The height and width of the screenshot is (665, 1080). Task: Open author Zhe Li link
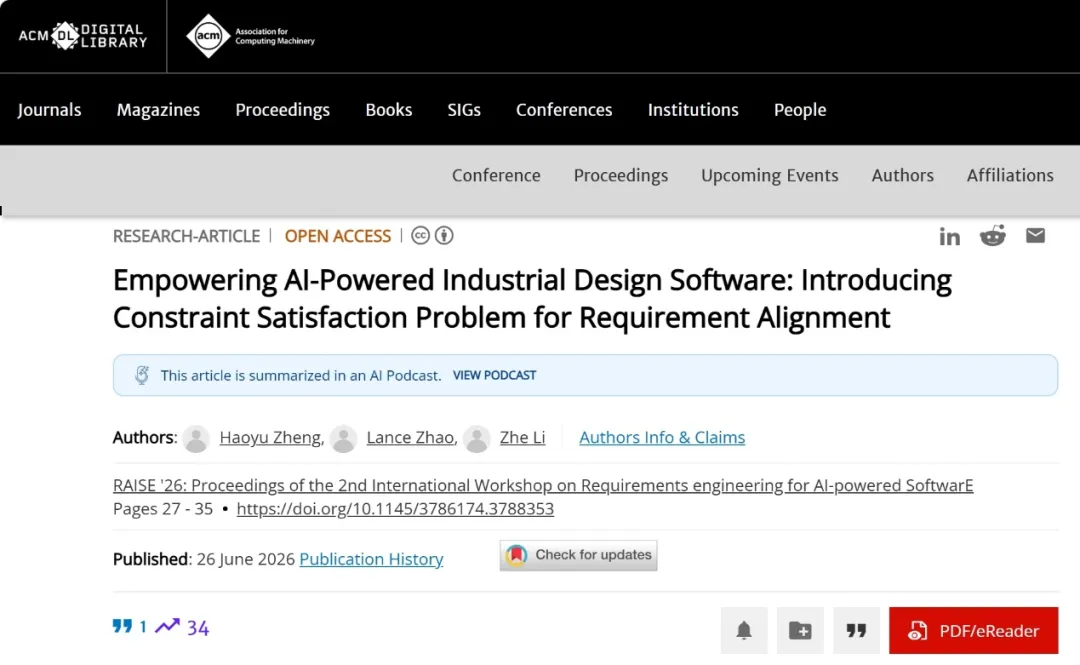coord(522,438)
